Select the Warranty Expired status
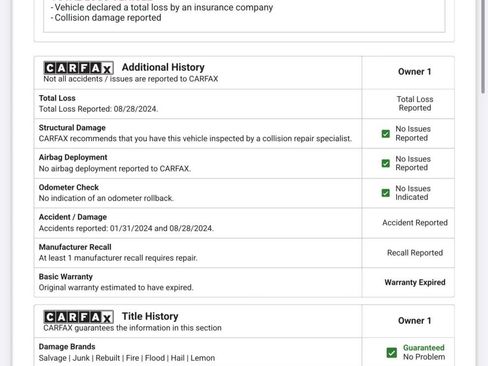This screenshot has width=488, height=366. (x=415, y=282)
